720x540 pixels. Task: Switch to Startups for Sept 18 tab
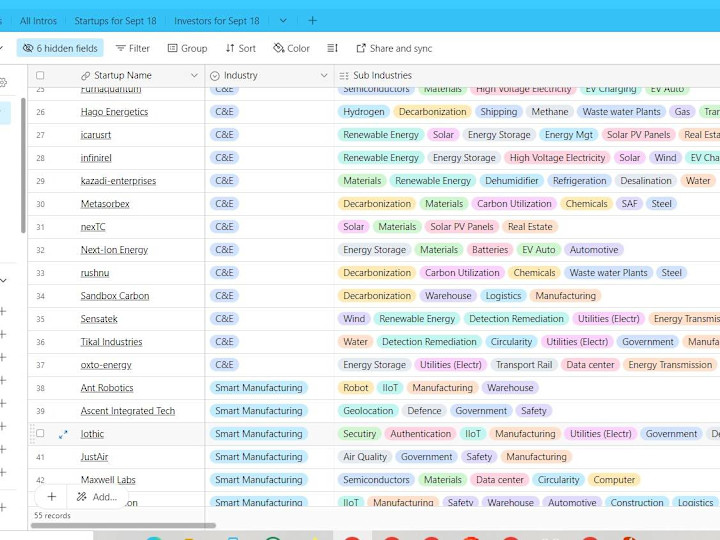pos(115,21)
